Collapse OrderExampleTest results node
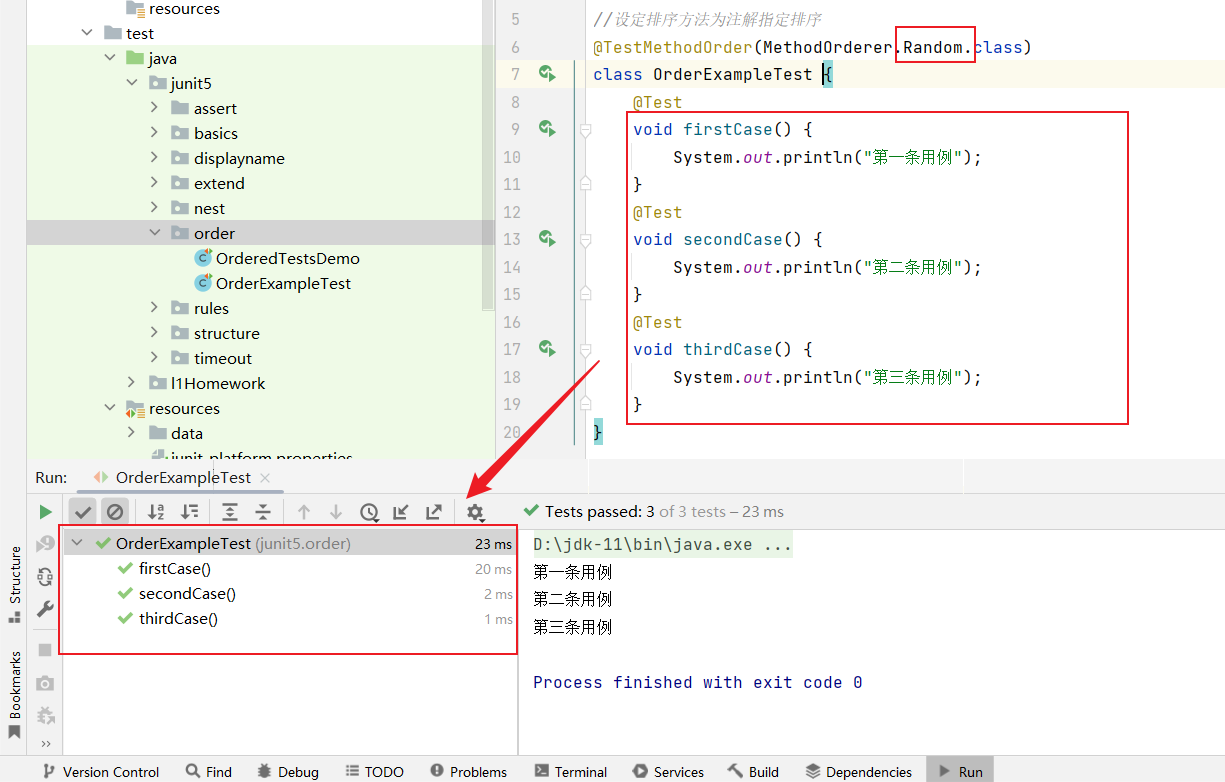 (x=78, y=544)
